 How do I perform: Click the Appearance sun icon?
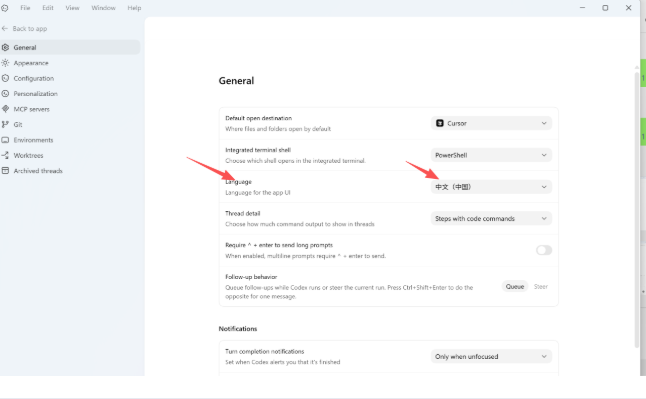pos(5,63)
